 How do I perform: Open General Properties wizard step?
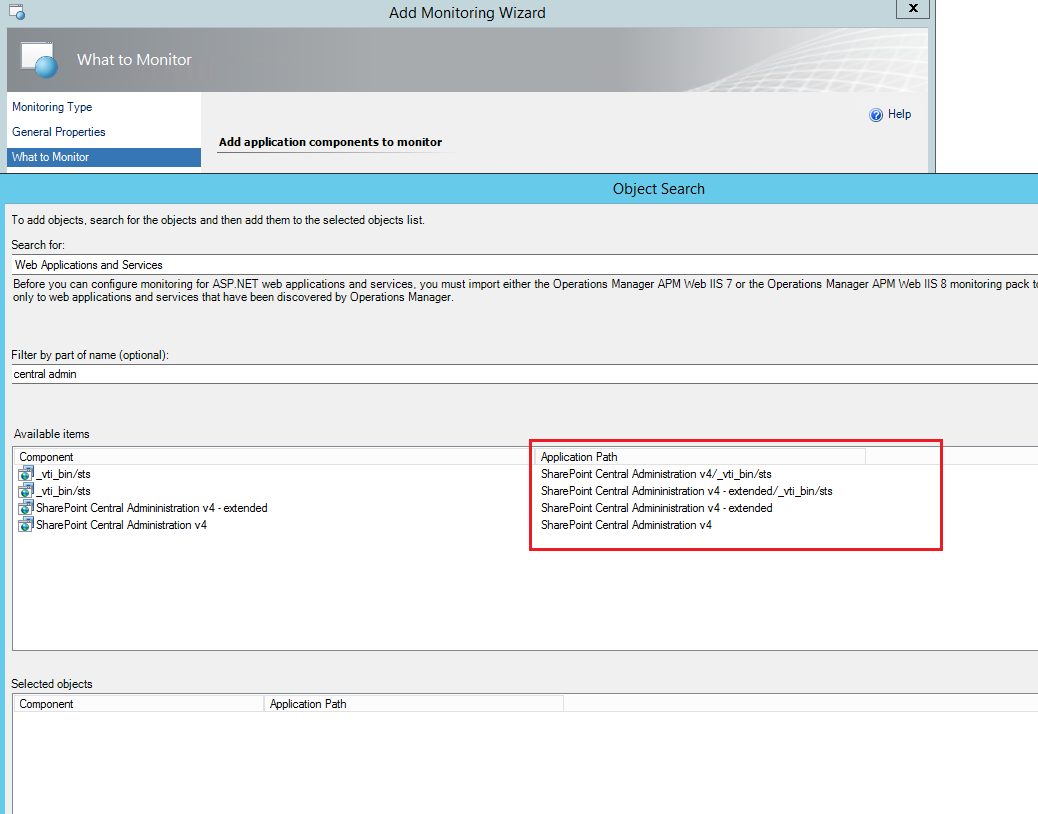(58, 132)
